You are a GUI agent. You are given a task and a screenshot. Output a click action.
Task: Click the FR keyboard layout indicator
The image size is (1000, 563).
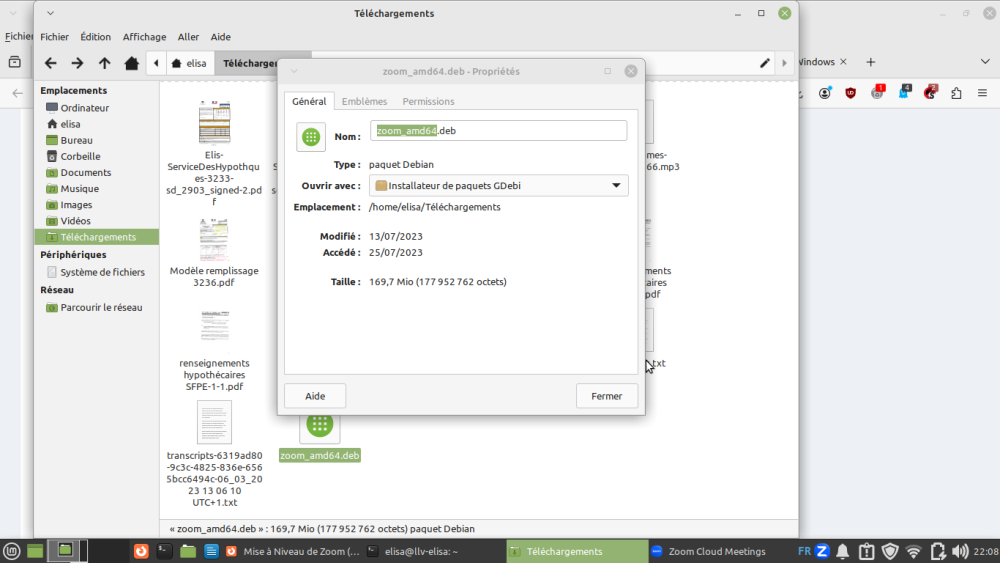coord(804,551)
